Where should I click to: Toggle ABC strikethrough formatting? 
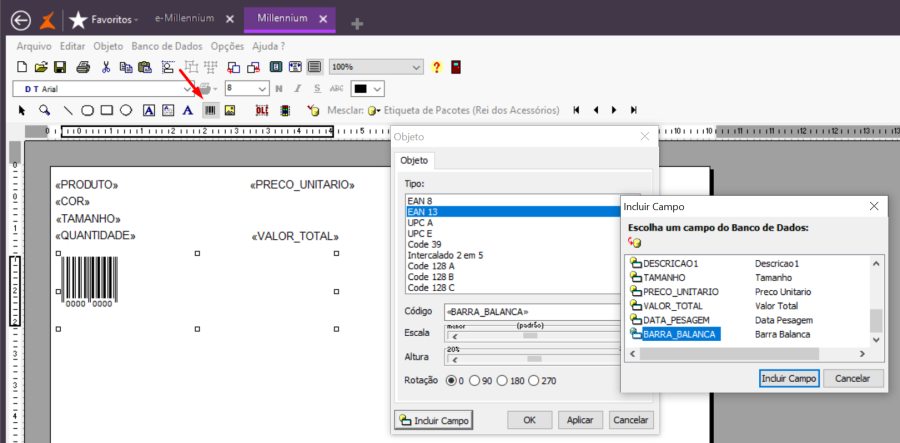337,89
